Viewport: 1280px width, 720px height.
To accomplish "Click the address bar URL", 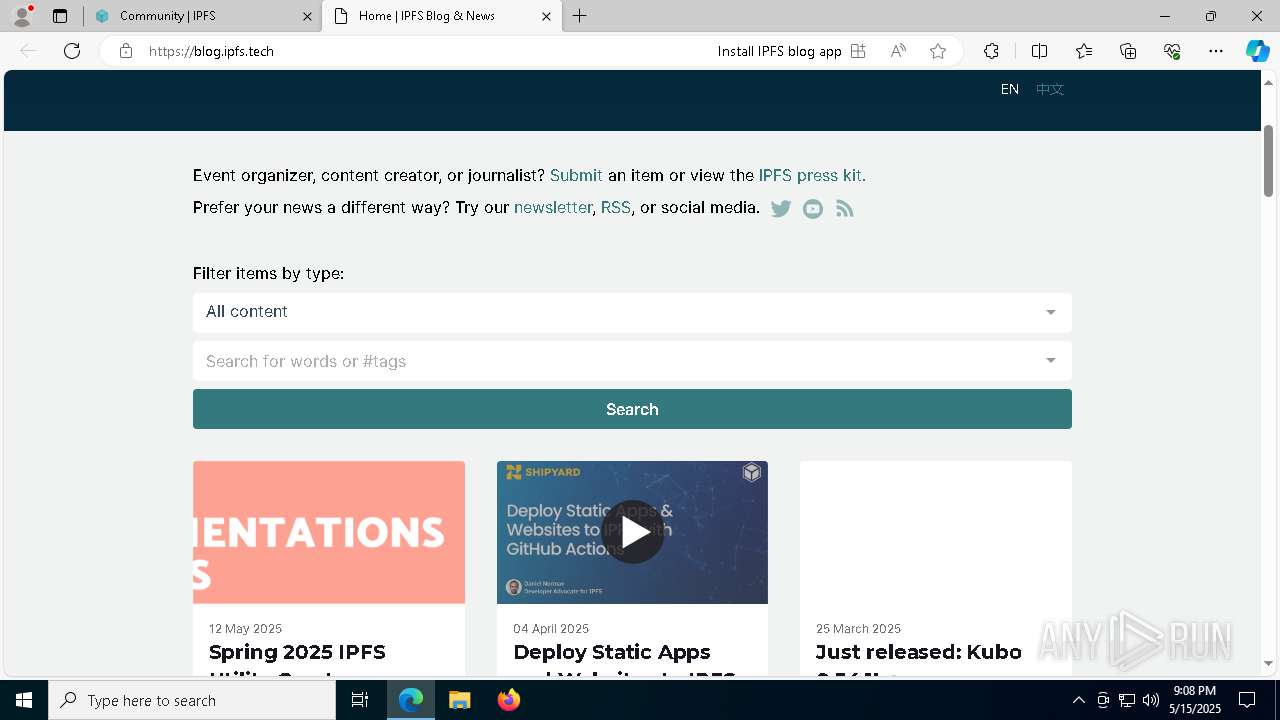I will [211, 51].
